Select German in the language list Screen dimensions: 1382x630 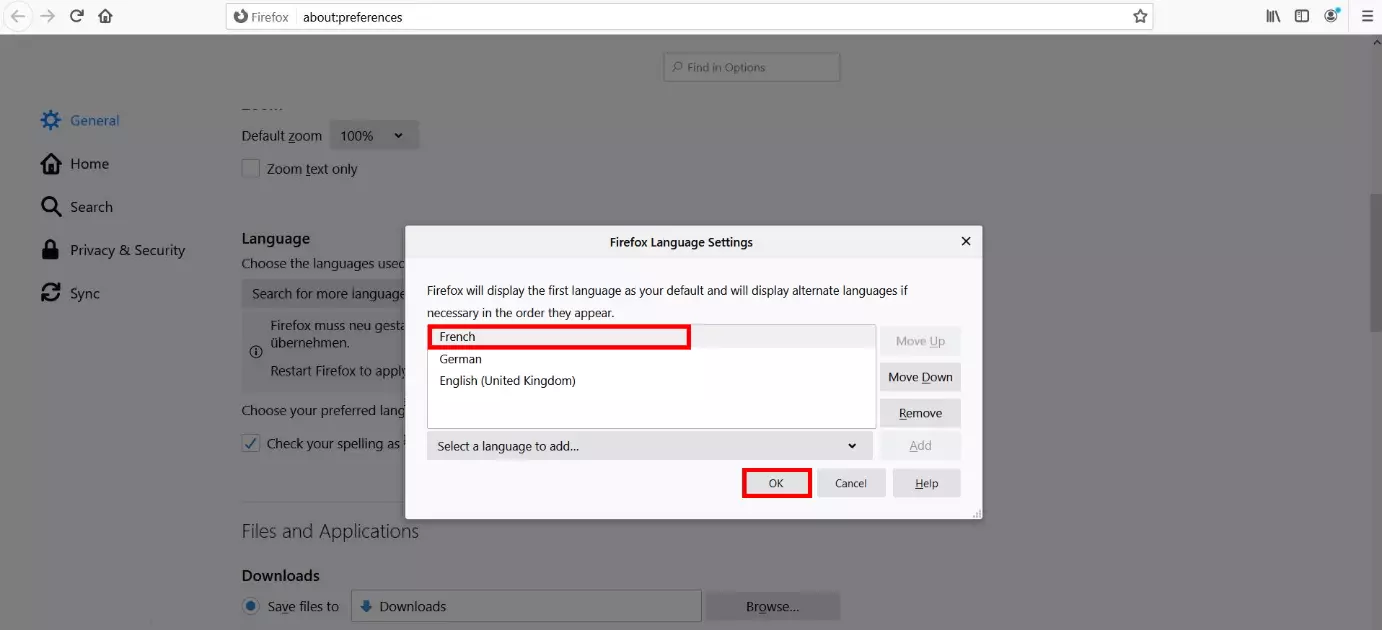(461, 359)
